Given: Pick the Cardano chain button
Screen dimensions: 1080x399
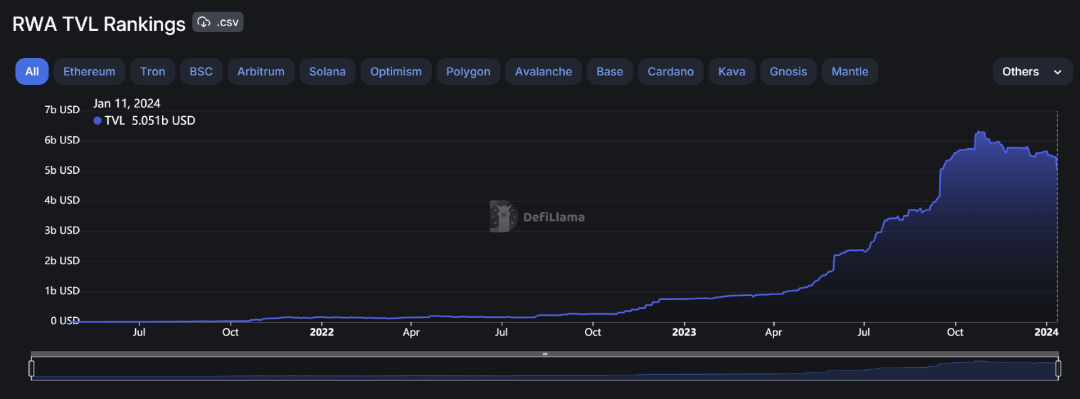Looking at the screenshot, I should tap(671, 72).
